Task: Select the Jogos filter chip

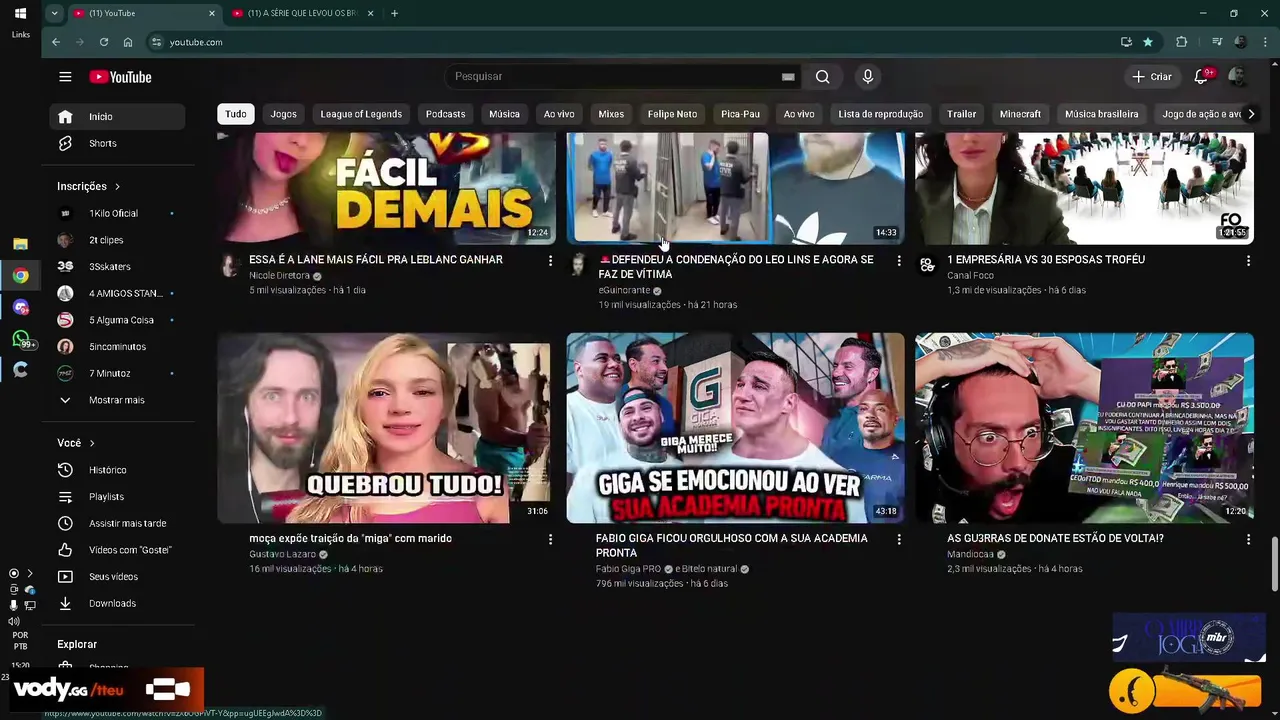Action: coord(284,114)
